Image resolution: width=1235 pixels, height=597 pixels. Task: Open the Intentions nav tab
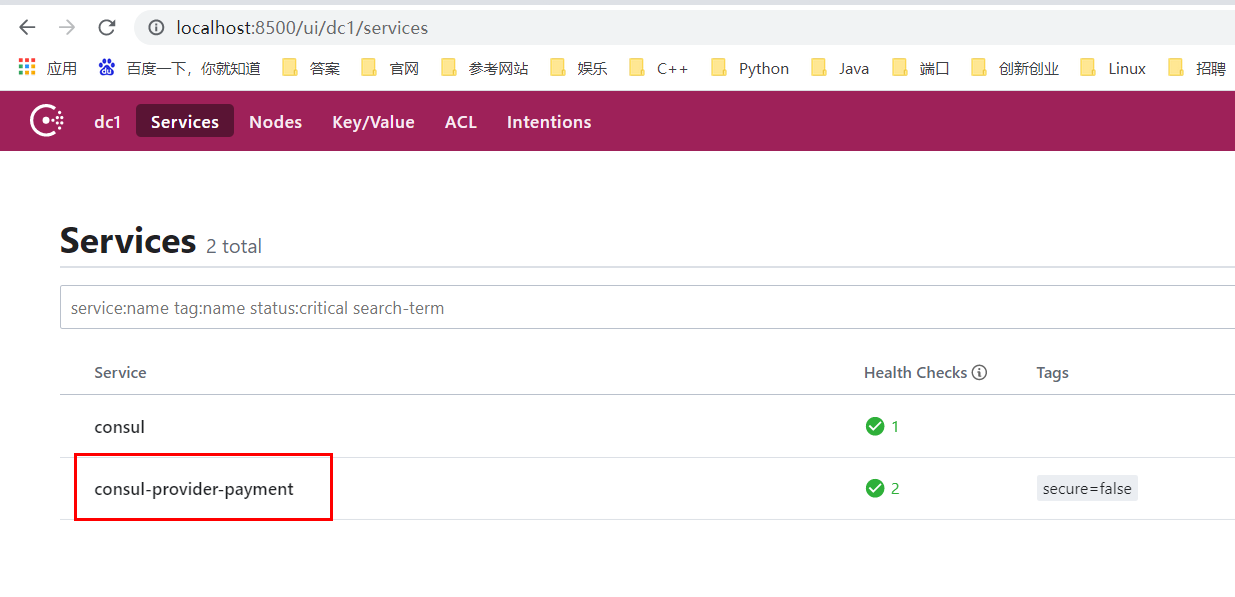click(549, 121)
